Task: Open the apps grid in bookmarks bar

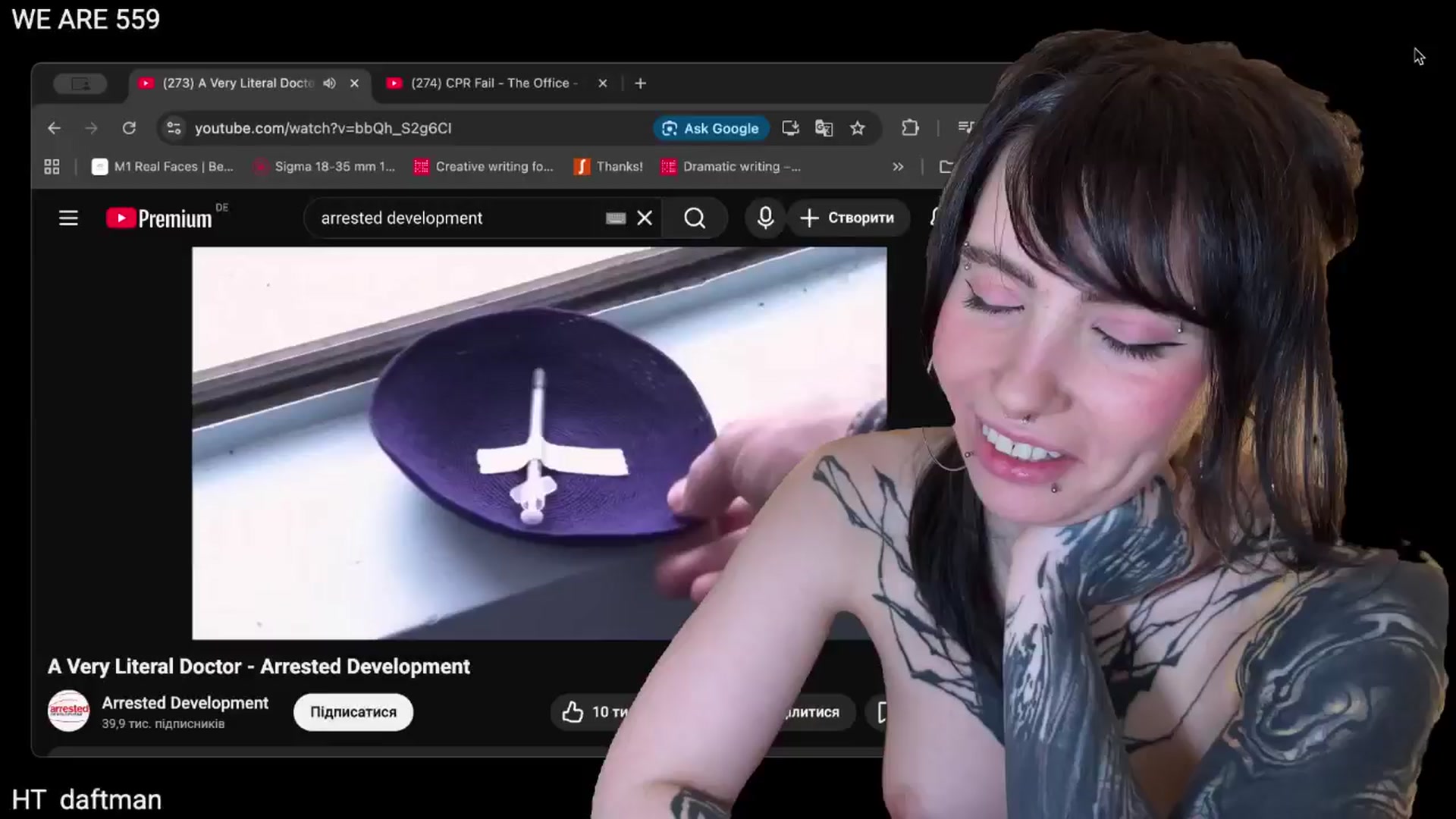Action: [52, 167]
